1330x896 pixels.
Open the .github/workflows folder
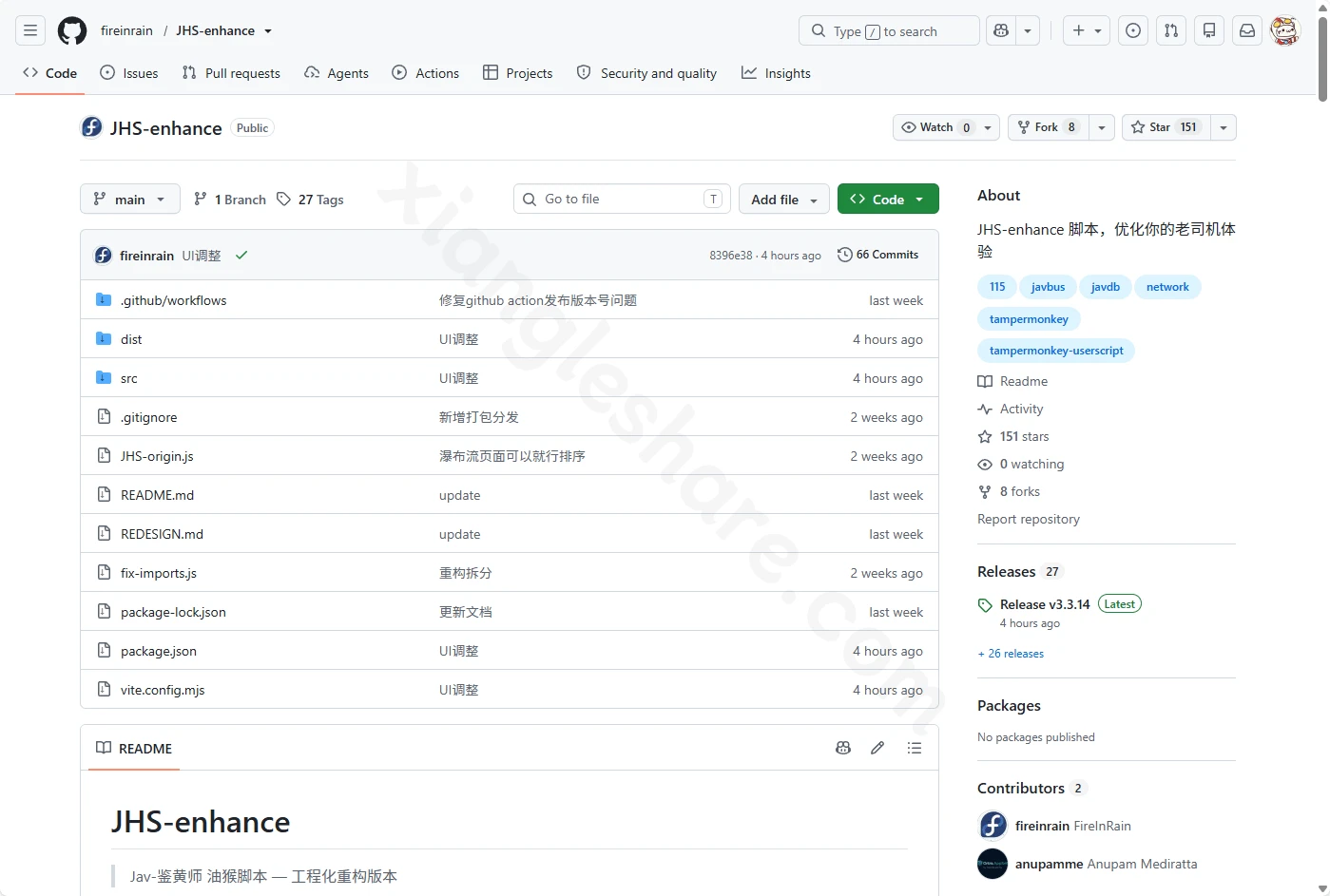click(174, 300)
